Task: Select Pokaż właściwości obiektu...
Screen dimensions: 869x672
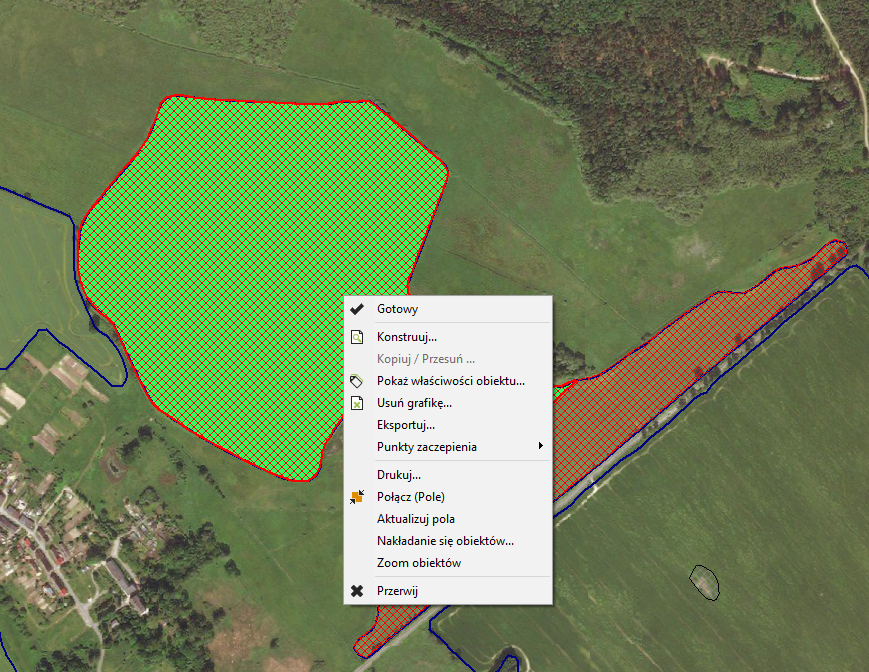Action: pyautogui.click(x=448, y=381)
